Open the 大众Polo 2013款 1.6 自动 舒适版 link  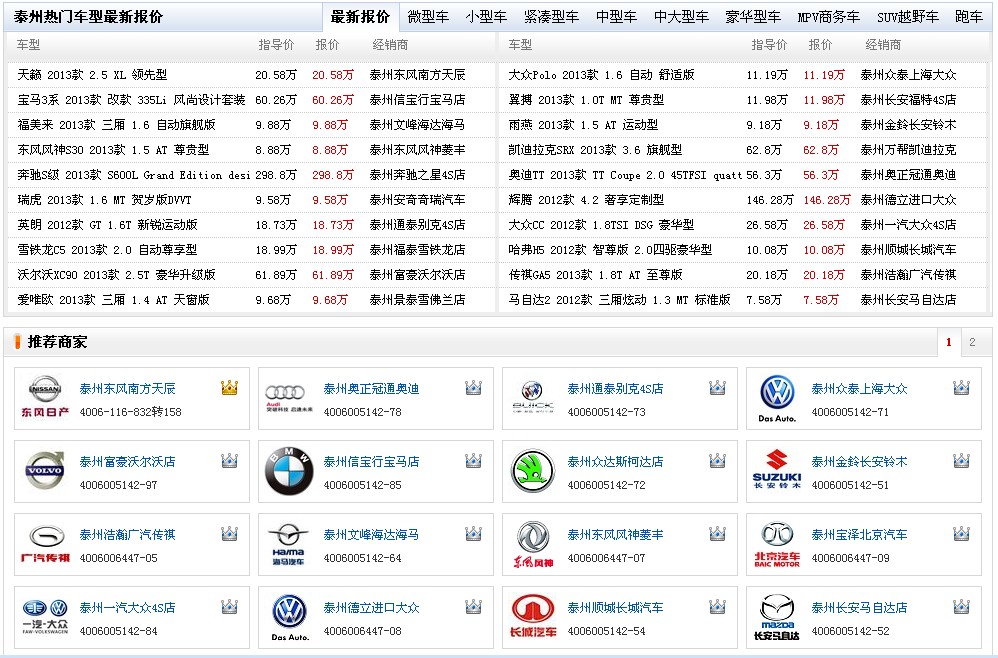601,75
